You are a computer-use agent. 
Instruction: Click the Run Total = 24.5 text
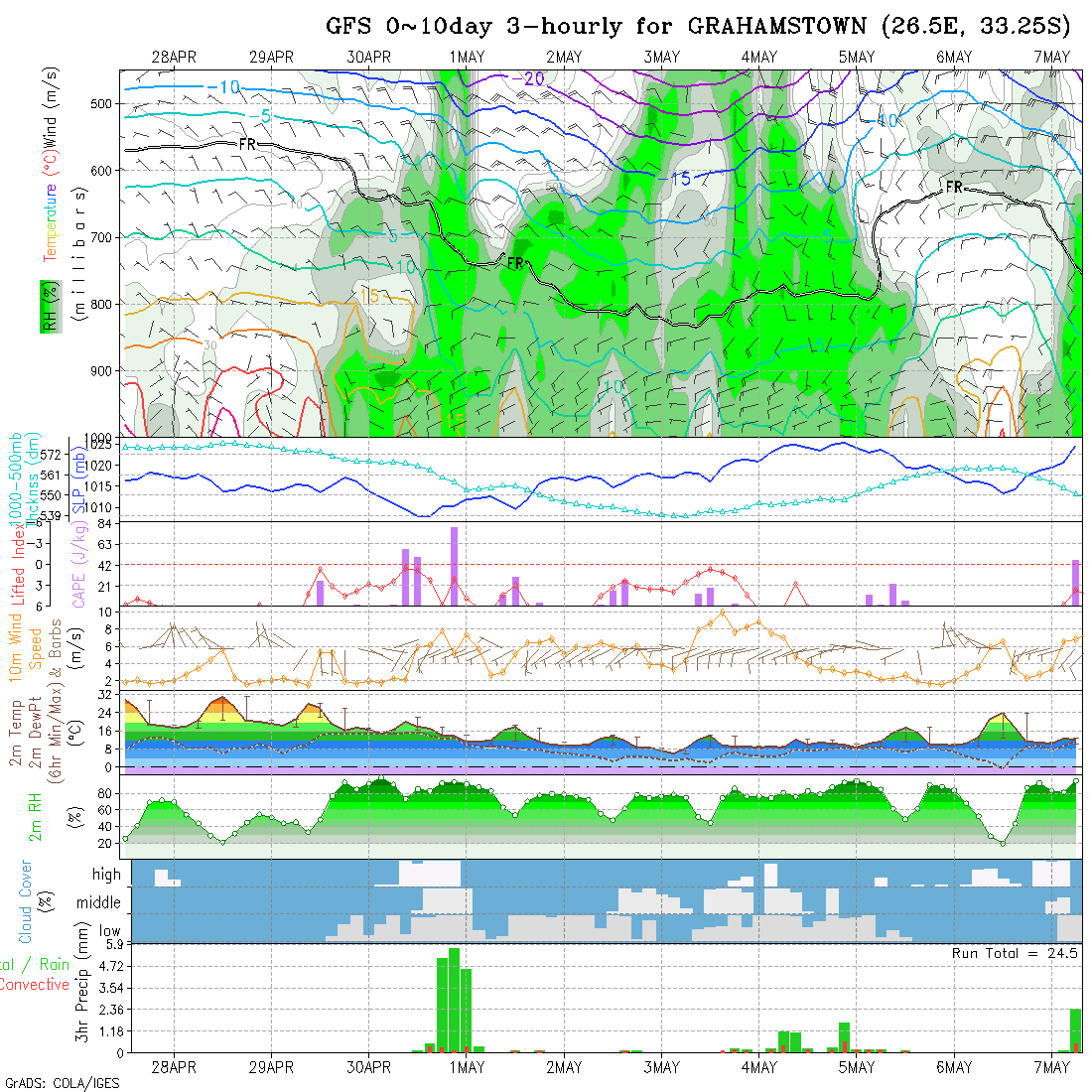[x=1015, y=953]
